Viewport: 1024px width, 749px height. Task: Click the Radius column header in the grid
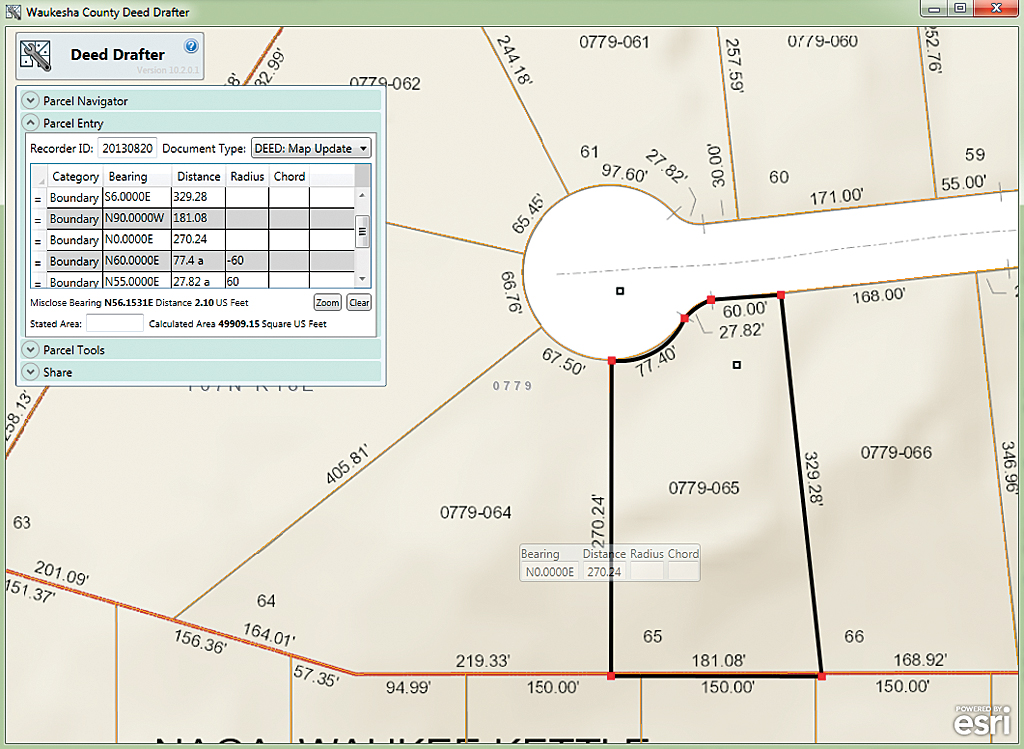tap(247, 176)
